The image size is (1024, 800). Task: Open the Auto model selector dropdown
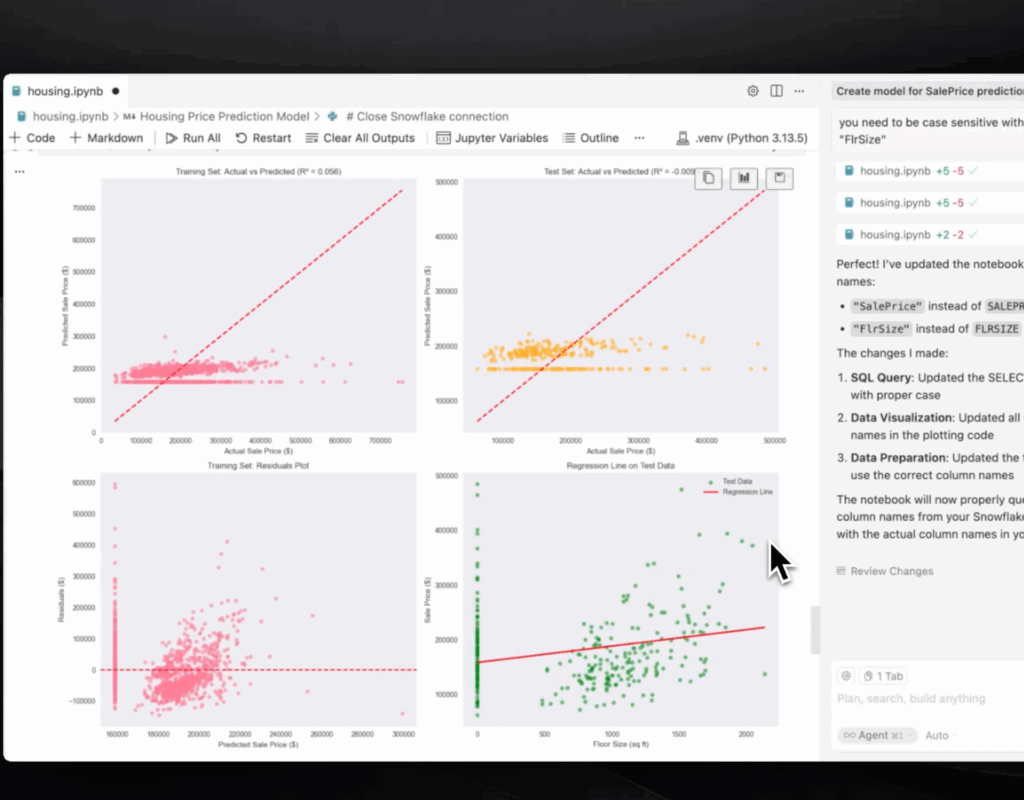pos(941,735)
